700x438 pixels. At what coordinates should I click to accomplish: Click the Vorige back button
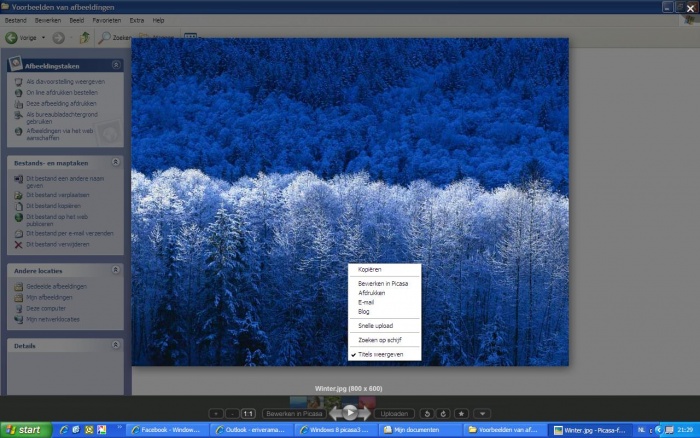coord(21,38)
